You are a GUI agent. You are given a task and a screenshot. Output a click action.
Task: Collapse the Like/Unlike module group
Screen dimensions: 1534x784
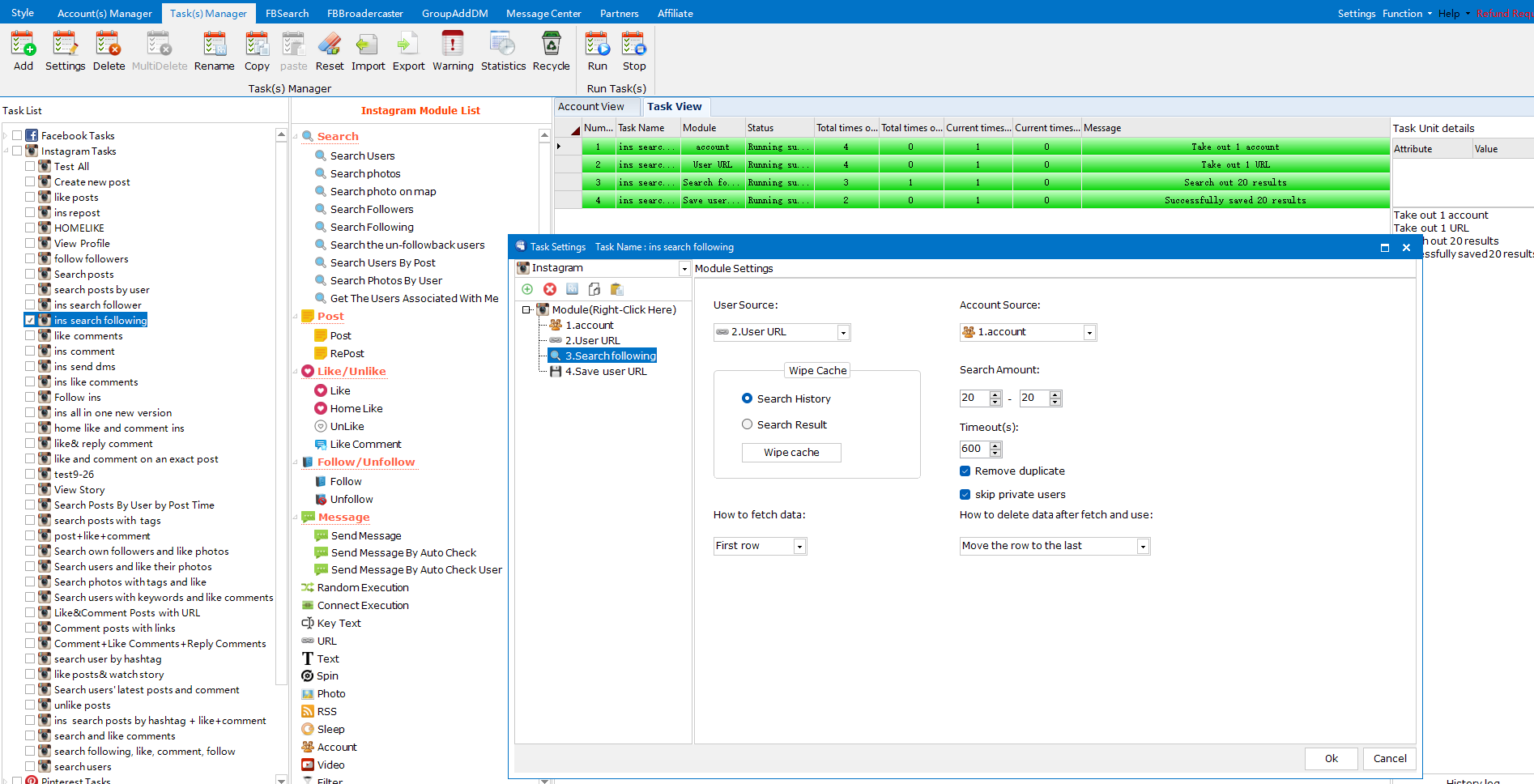pos(296,372)
